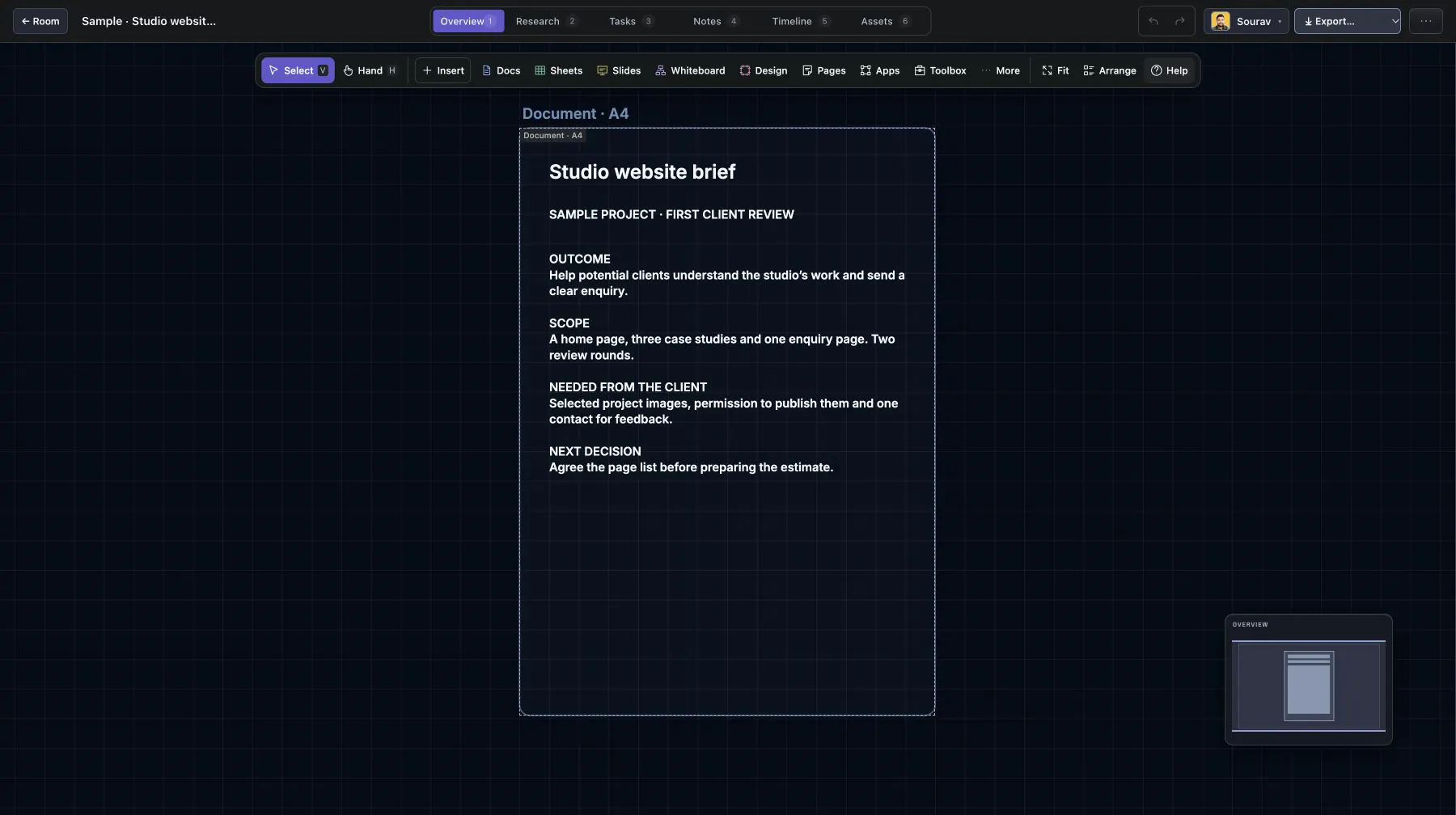Viewport: 1456px width, 815px height.
Task: Open the Export dropdown
Action: (x=1348, y=21)
